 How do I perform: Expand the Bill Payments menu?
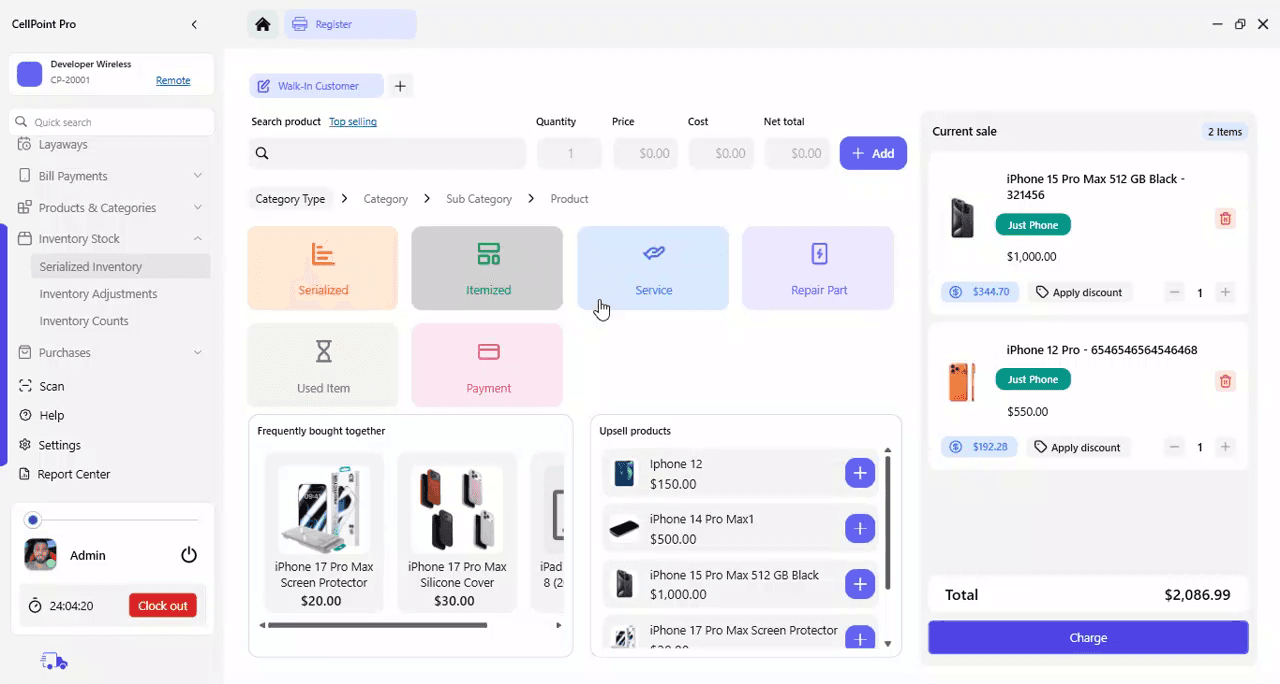(x=110, y=176)
